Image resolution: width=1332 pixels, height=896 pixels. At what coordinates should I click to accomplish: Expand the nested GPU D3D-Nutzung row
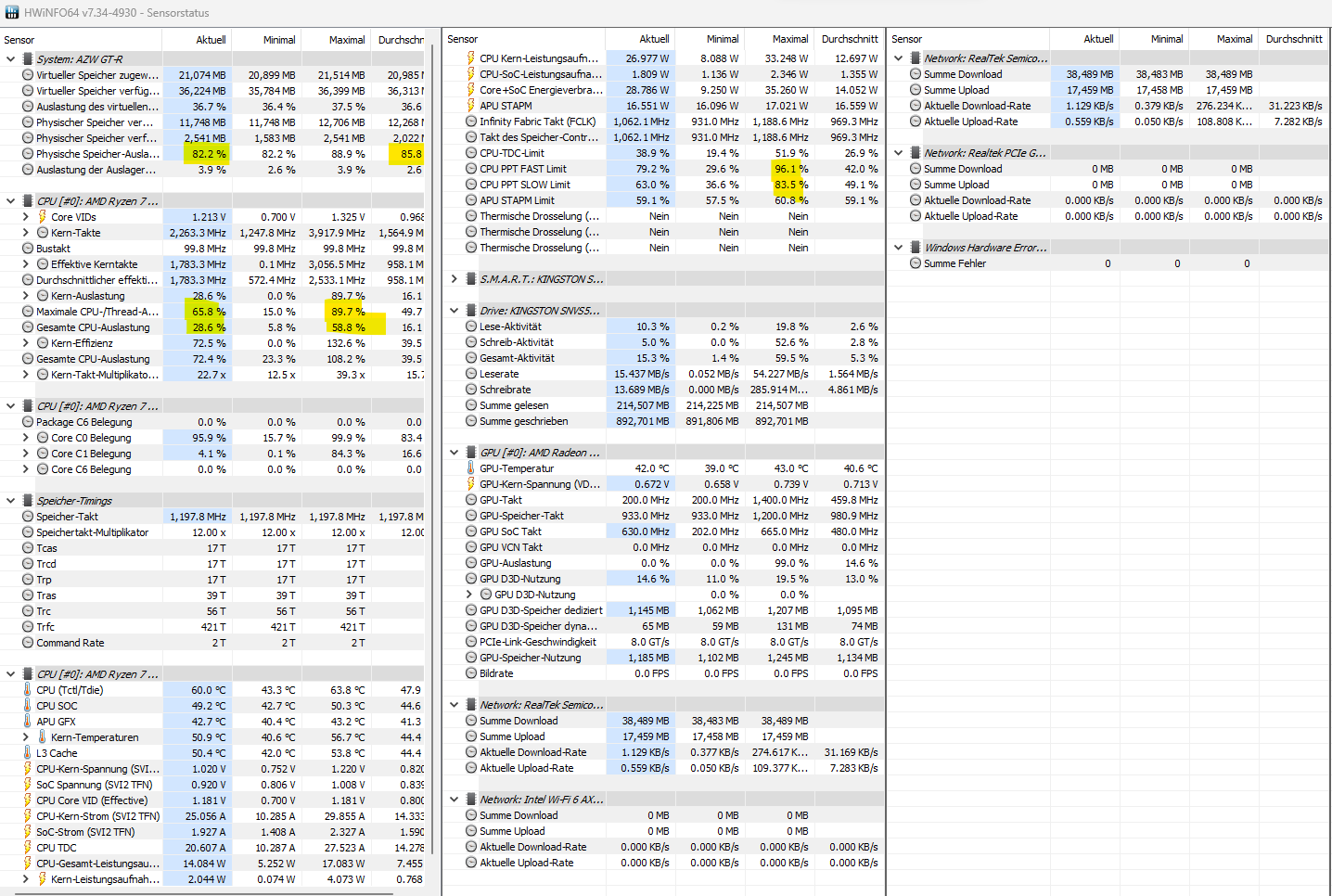469,595
